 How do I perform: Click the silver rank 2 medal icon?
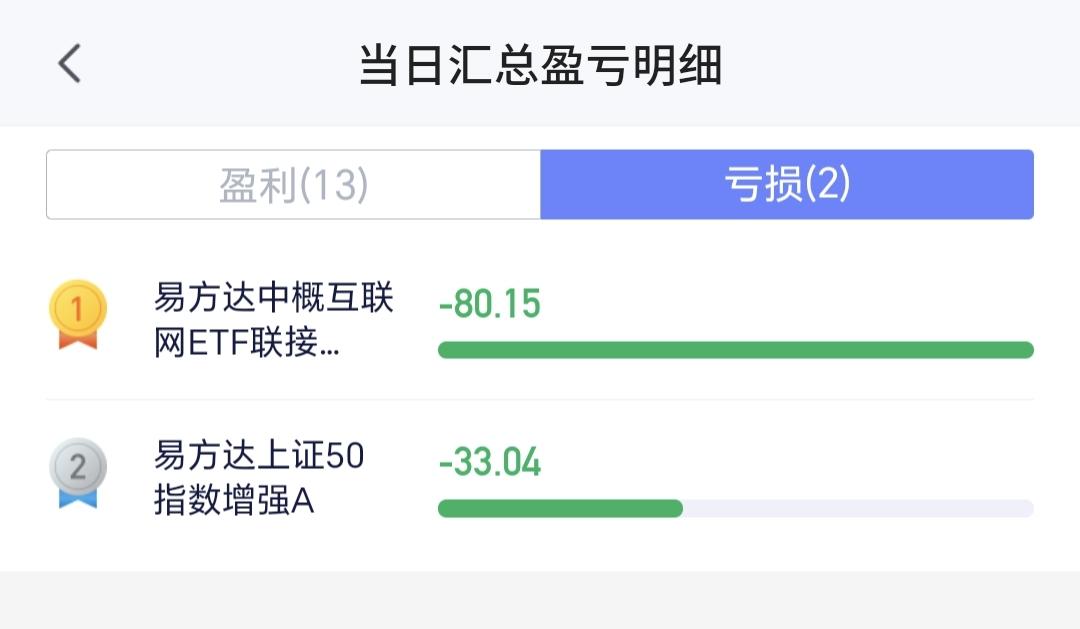pos(77,465)
